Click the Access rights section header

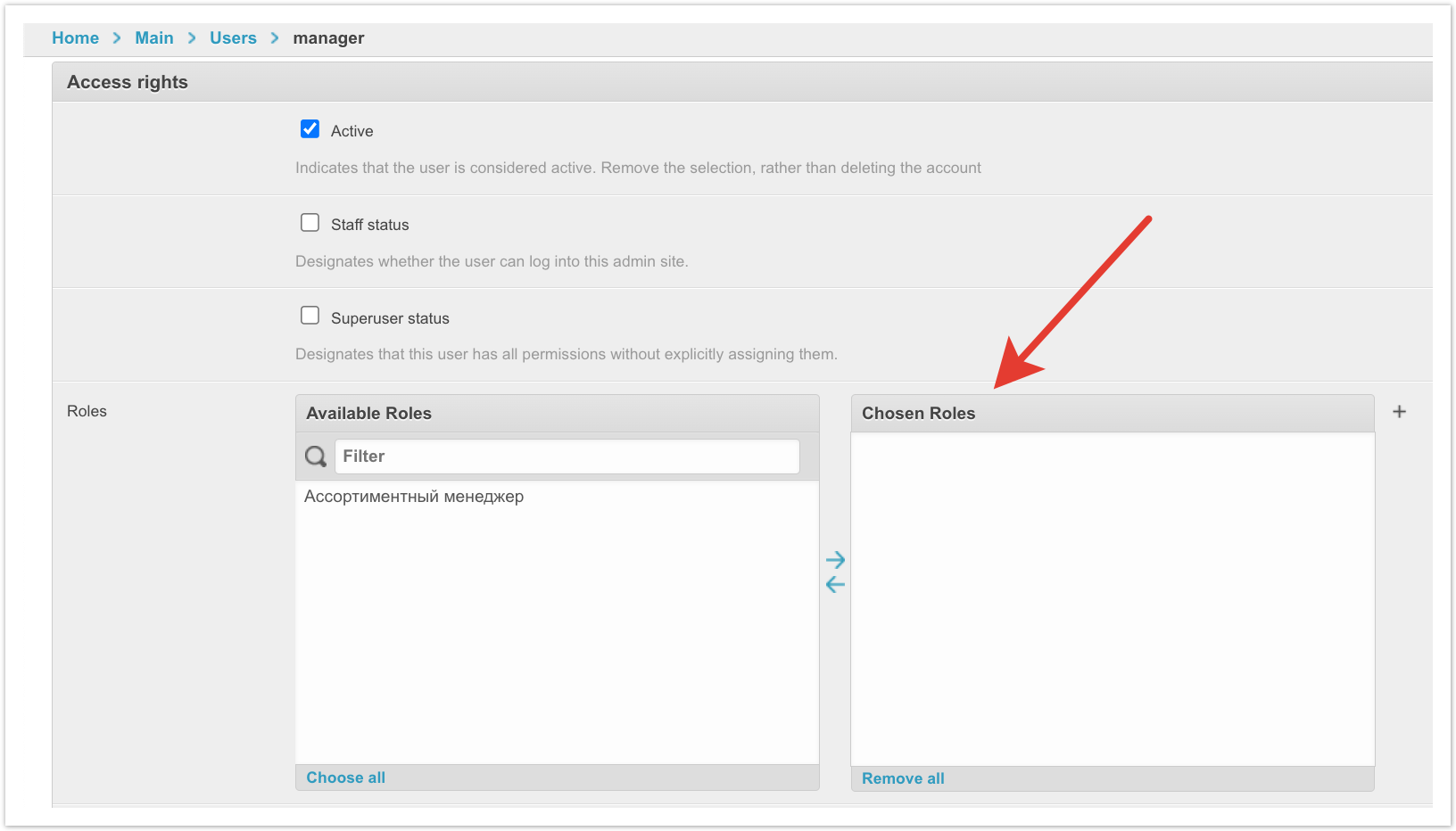pyautogui.click(x=128, y=82)
